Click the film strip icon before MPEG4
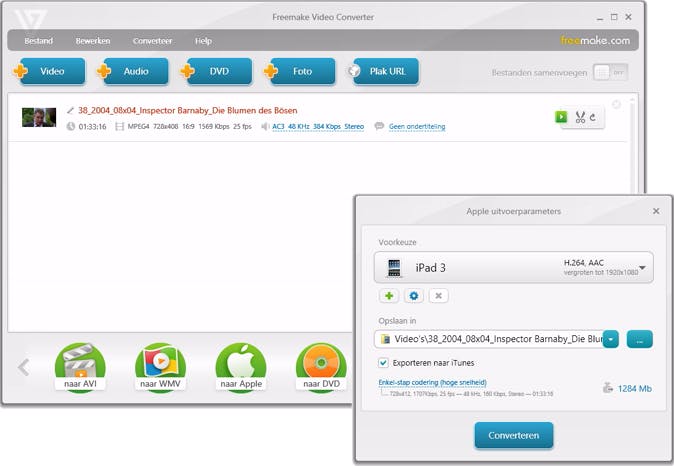Screen dimensions: 674x466 click(119, 126)
